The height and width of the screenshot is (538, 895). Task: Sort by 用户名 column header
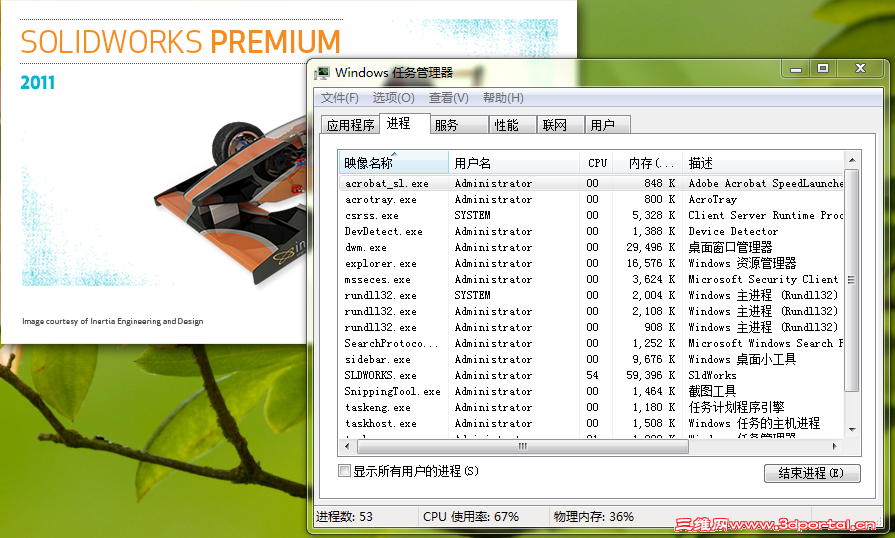click(514, 163)
